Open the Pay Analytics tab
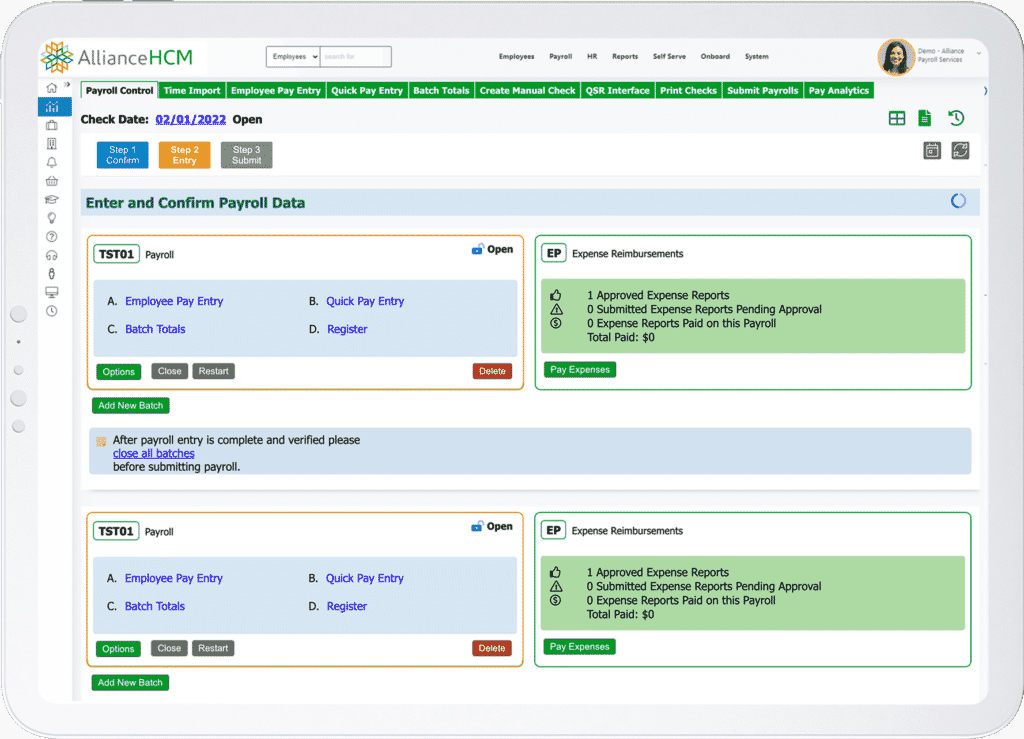Image resolution: width=1024 pixels, height=739 pixels. click(838, 90)
